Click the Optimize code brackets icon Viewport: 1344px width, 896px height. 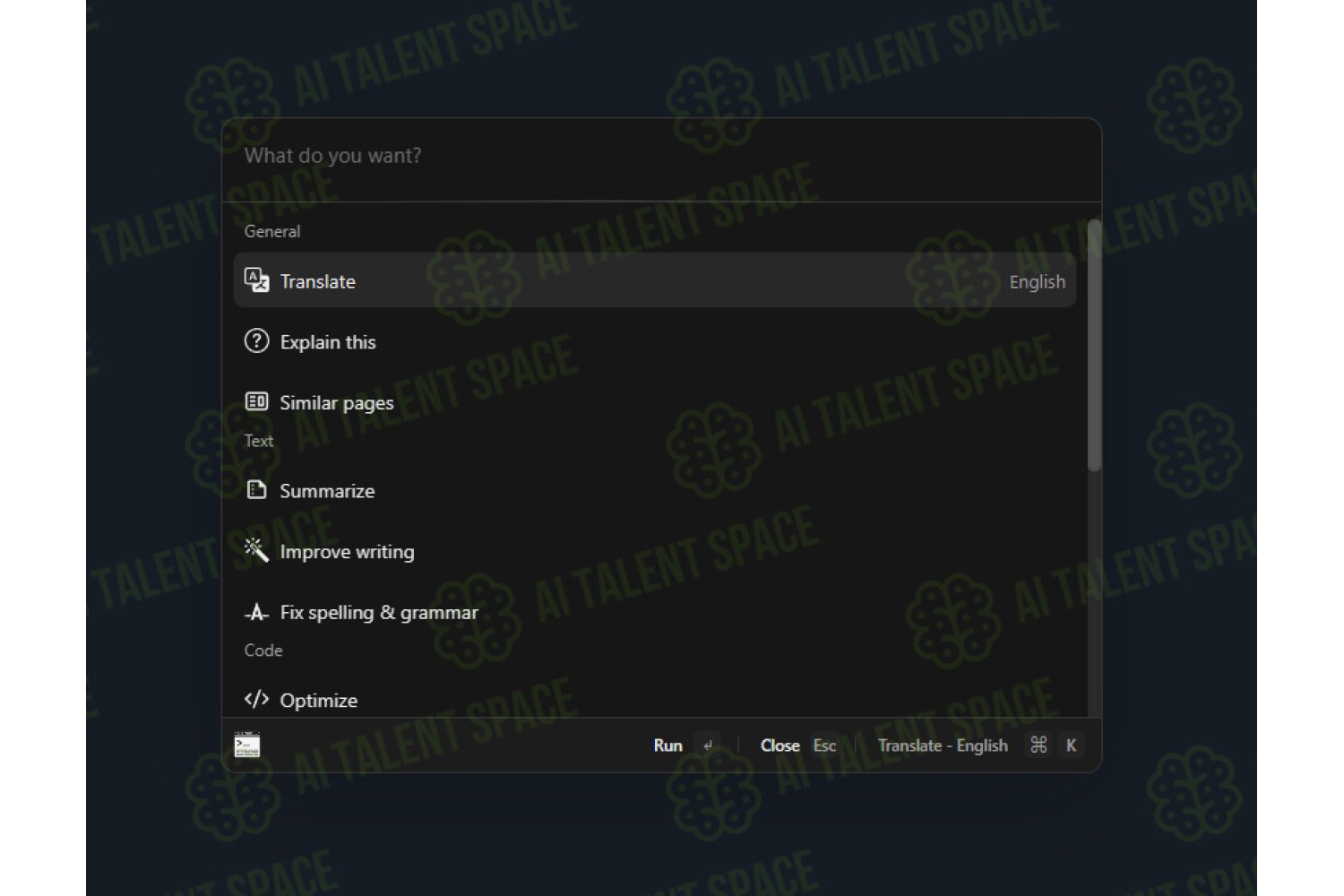click(256, 699)
